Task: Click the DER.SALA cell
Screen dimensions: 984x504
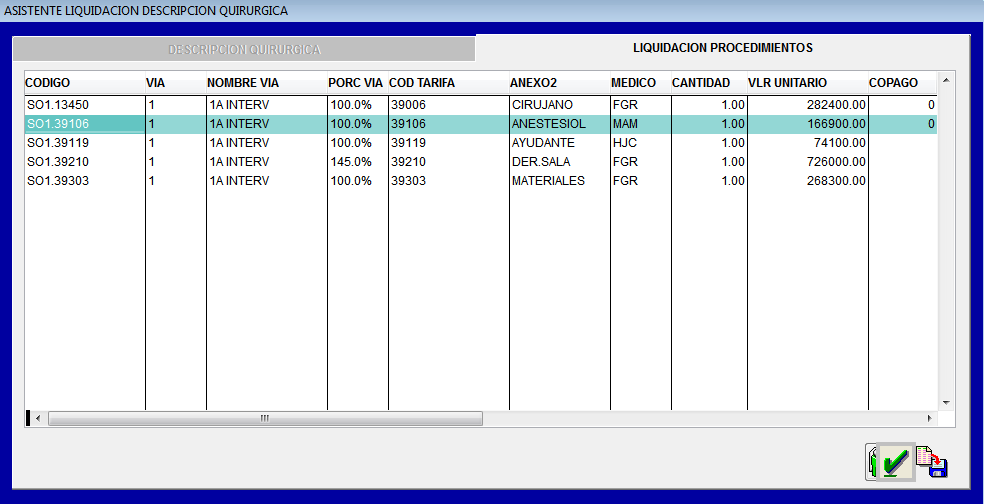Action: point(560,161)
